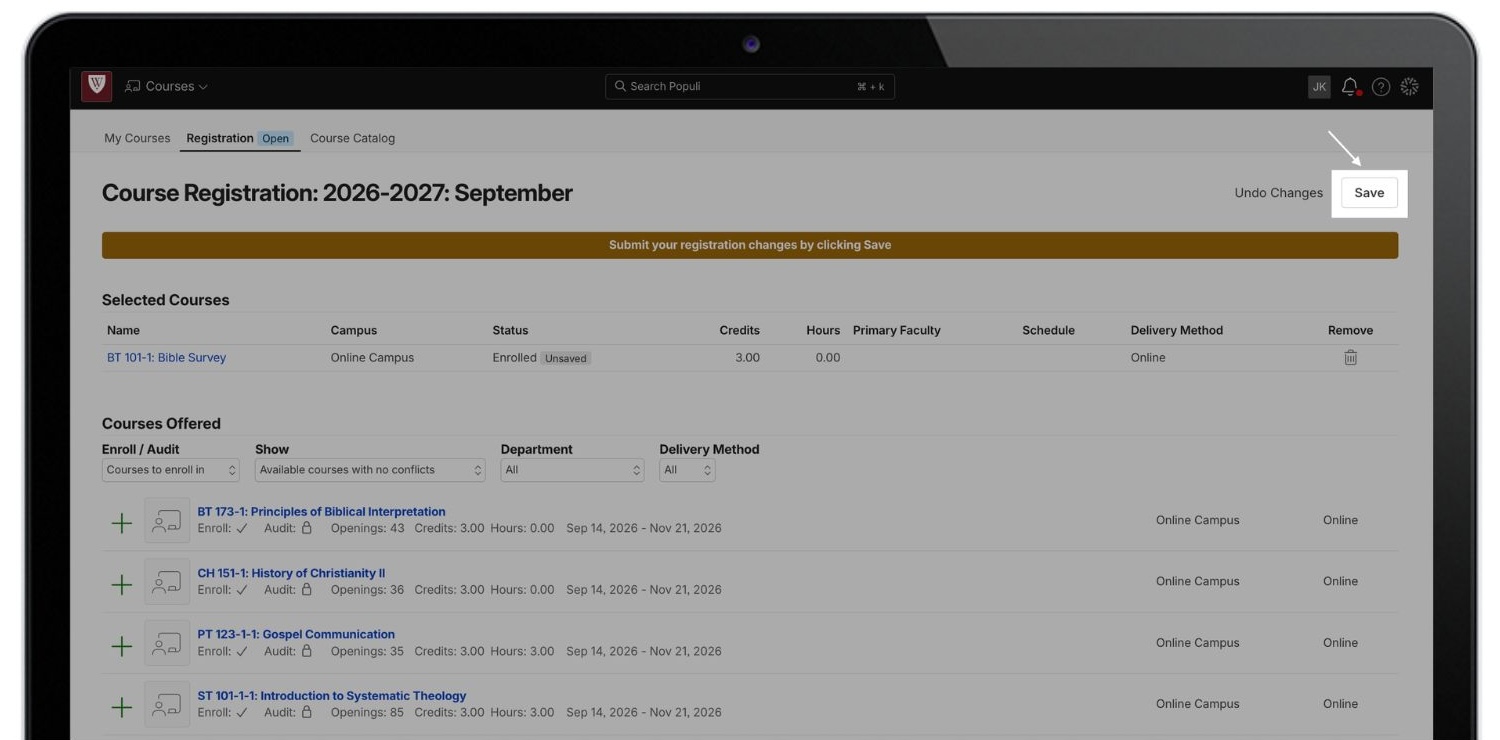
Task: Click the Open badge on Registration tab
Action: (276, 139)
